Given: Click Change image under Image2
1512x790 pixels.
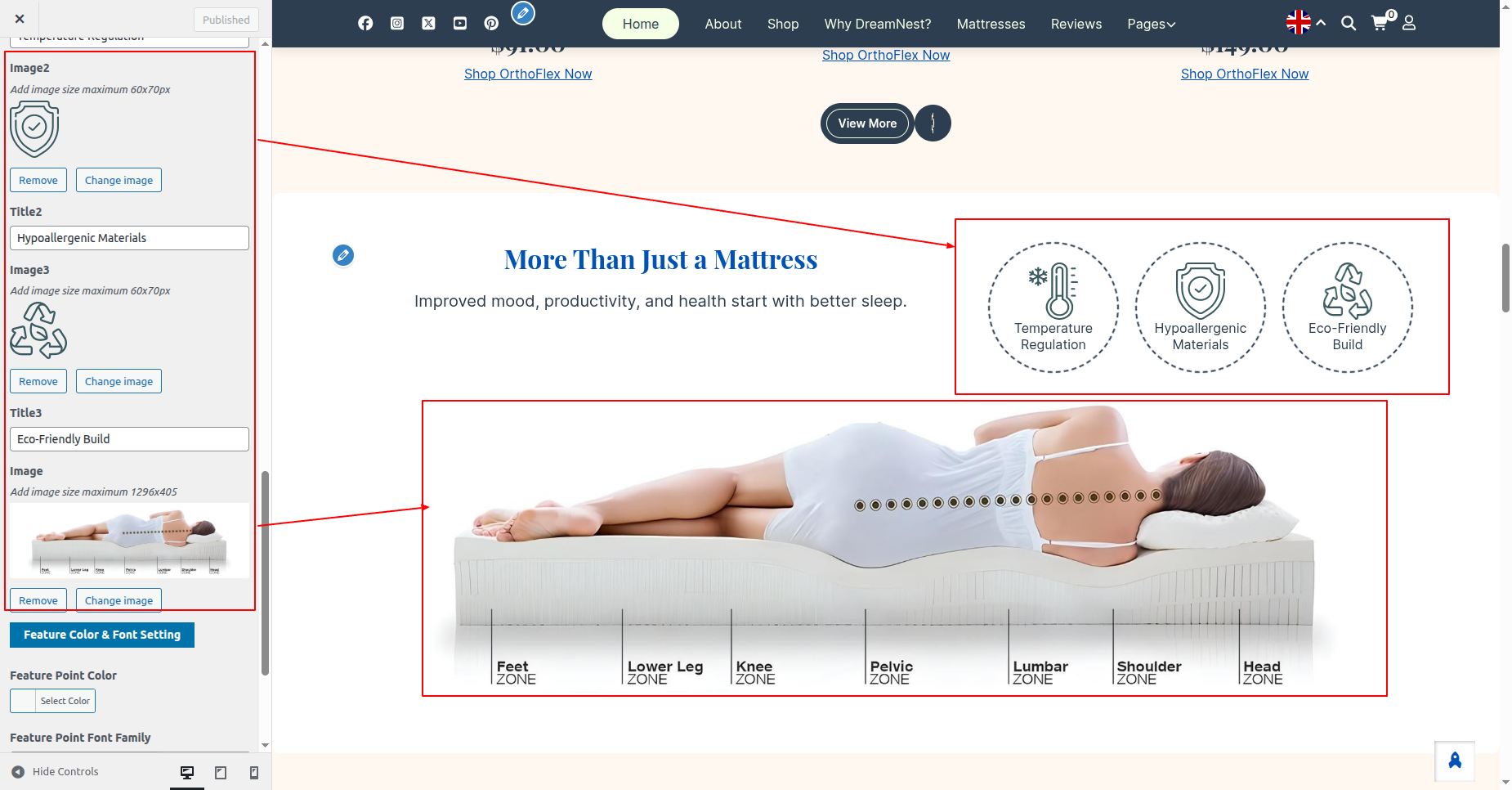Looking at the screenshot, I should (119, 180).
